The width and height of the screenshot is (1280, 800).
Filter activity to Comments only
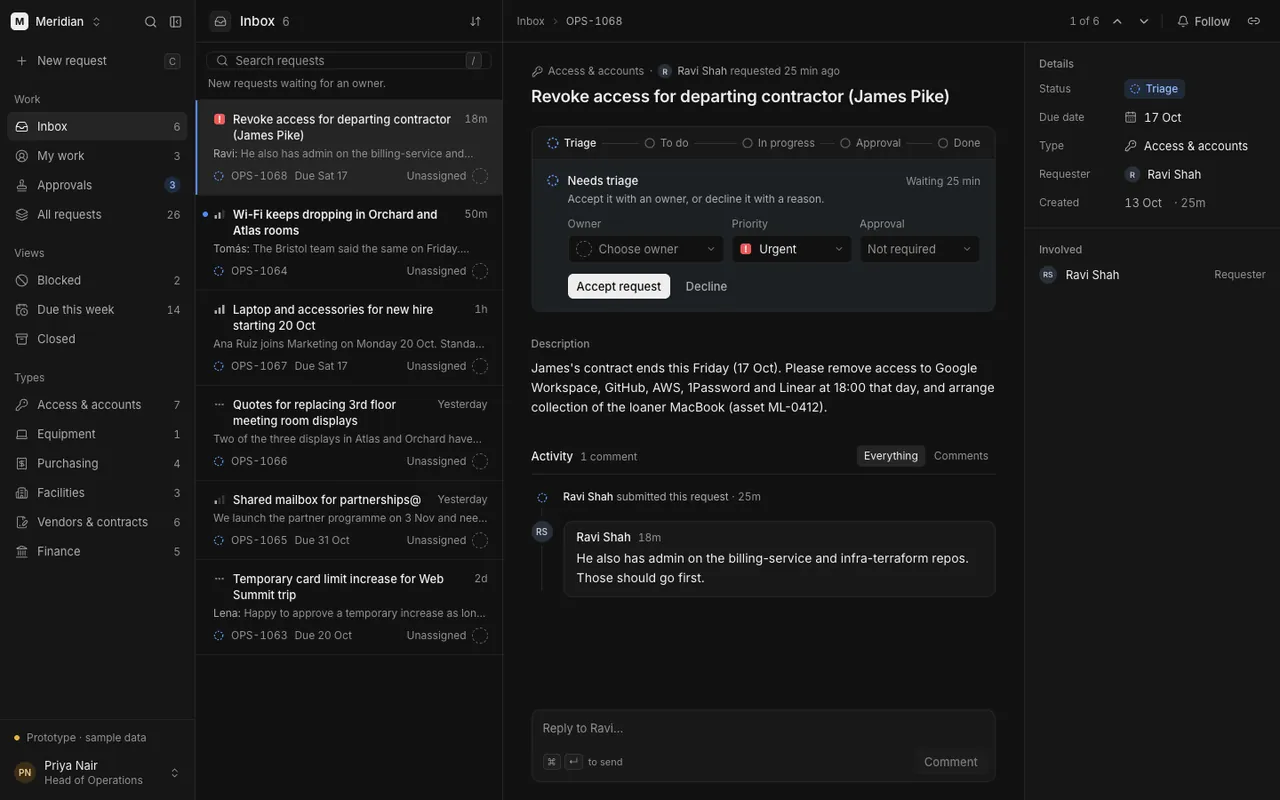[x=961, y=456]
